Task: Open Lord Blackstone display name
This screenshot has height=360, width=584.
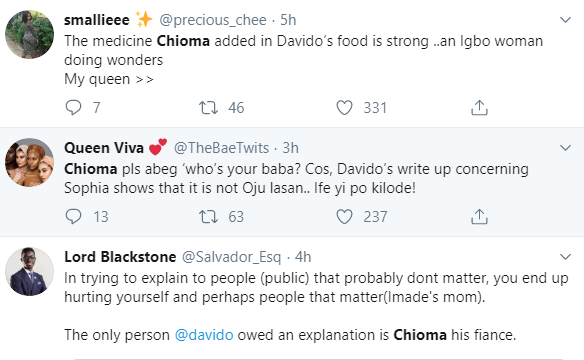Action: (120, 257)
